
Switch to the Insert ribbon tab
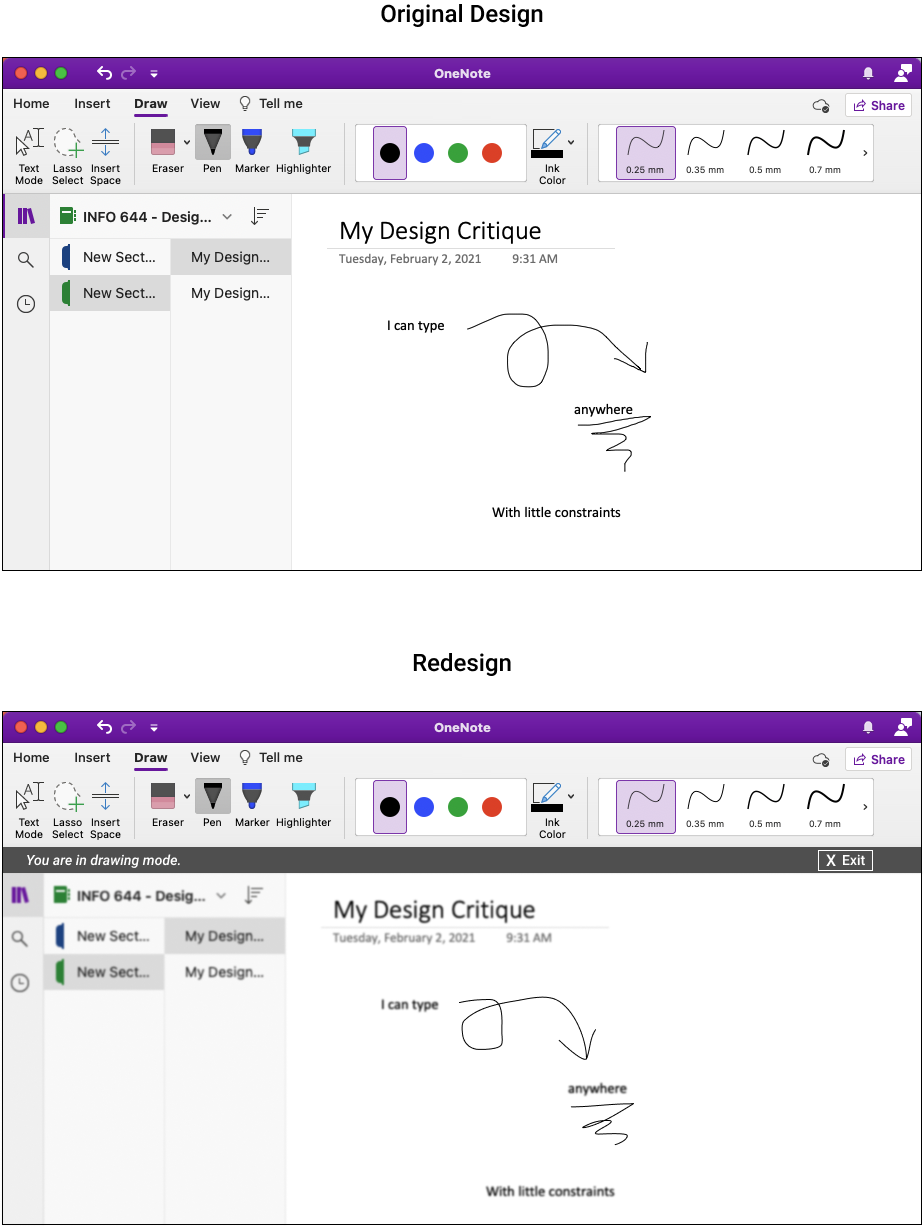(x=92, y=104)
